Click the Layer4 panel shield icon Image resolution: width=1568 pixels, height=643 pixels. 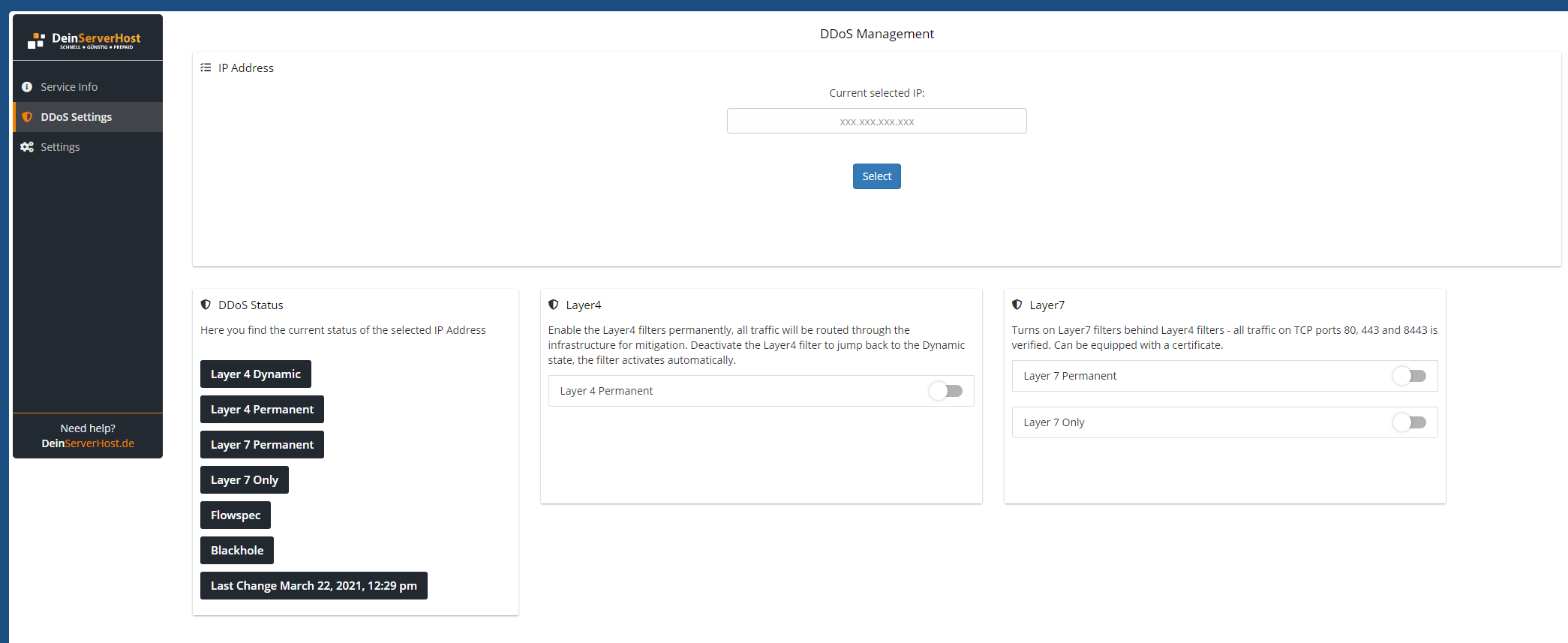point(554,305)
